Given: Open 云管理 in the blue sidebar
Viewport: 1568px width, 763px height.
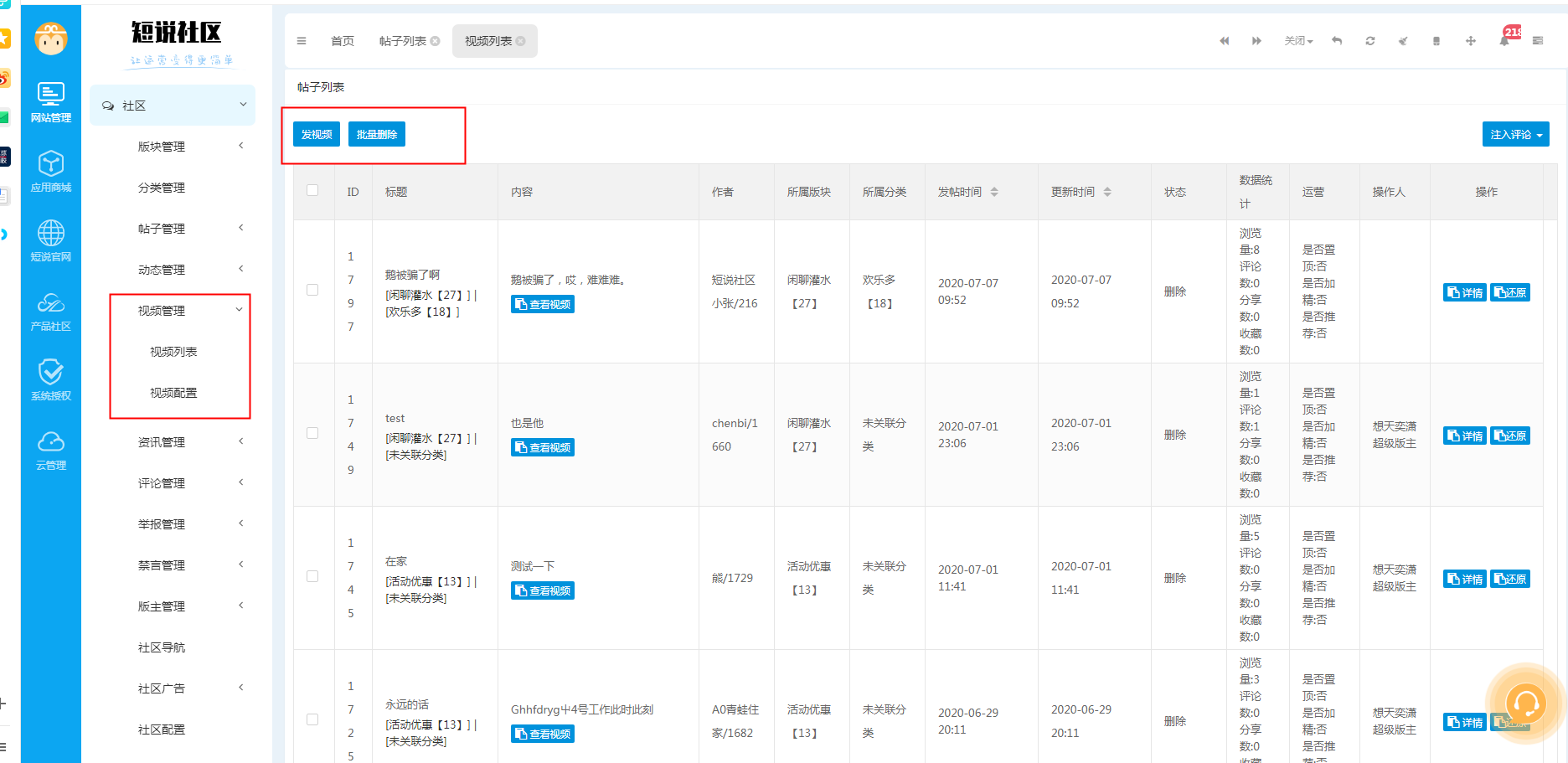Looking at the screenshot, I should point(51,450).
